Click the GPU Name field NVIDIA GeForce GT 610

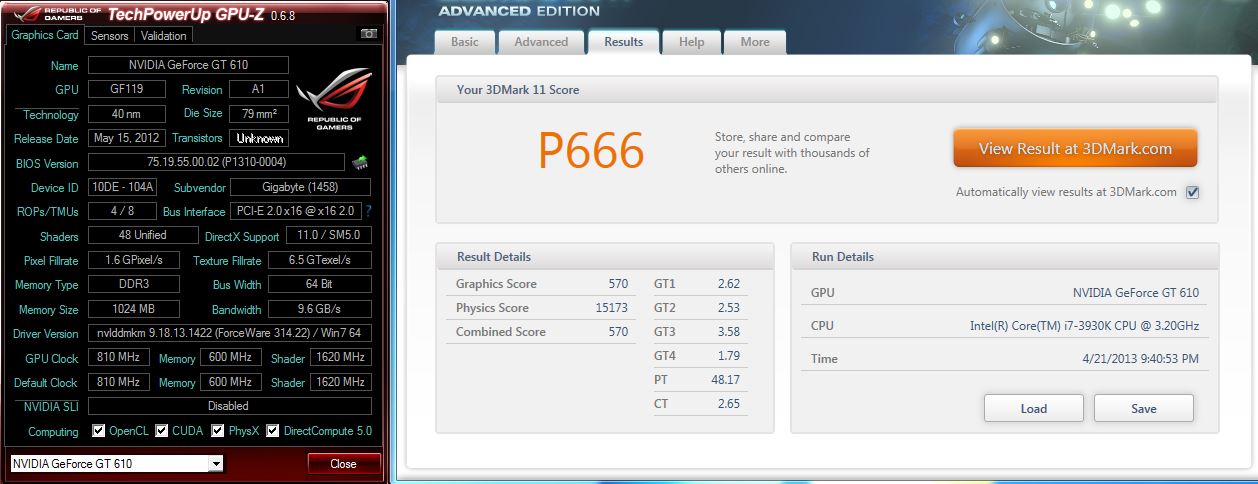[x=189, y=65]
